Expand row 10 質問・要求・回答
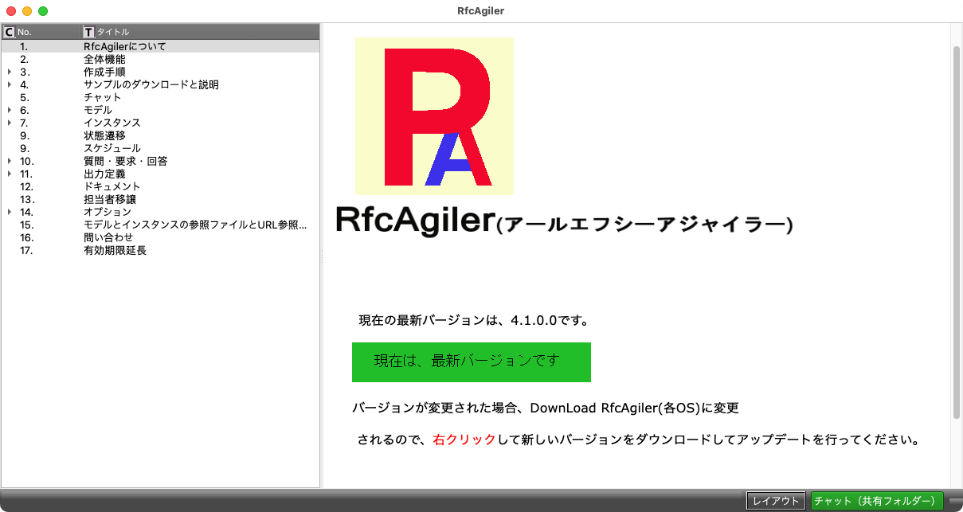 tap(9, 161)
